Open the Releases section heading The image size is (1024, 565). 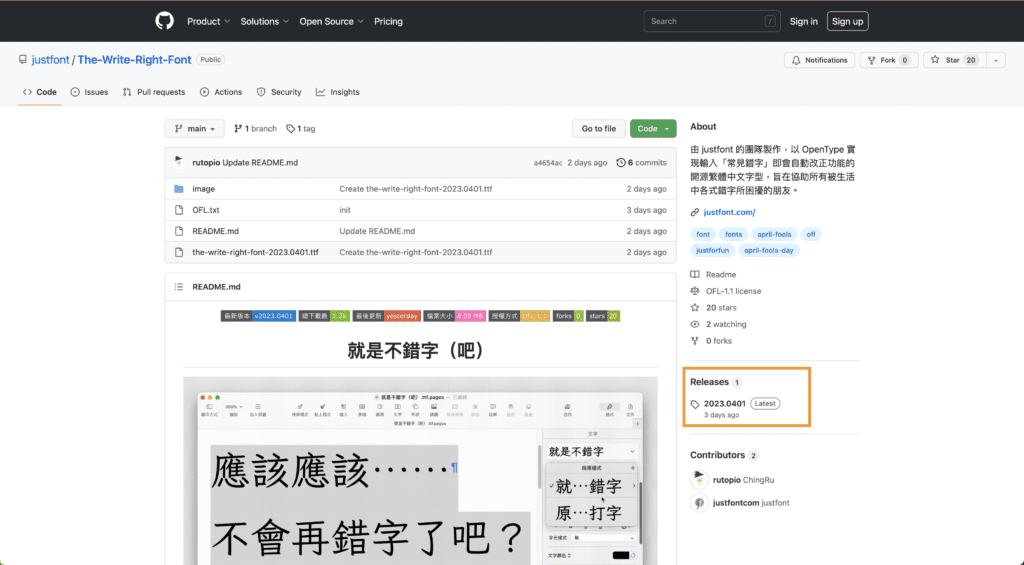point(709,382)
